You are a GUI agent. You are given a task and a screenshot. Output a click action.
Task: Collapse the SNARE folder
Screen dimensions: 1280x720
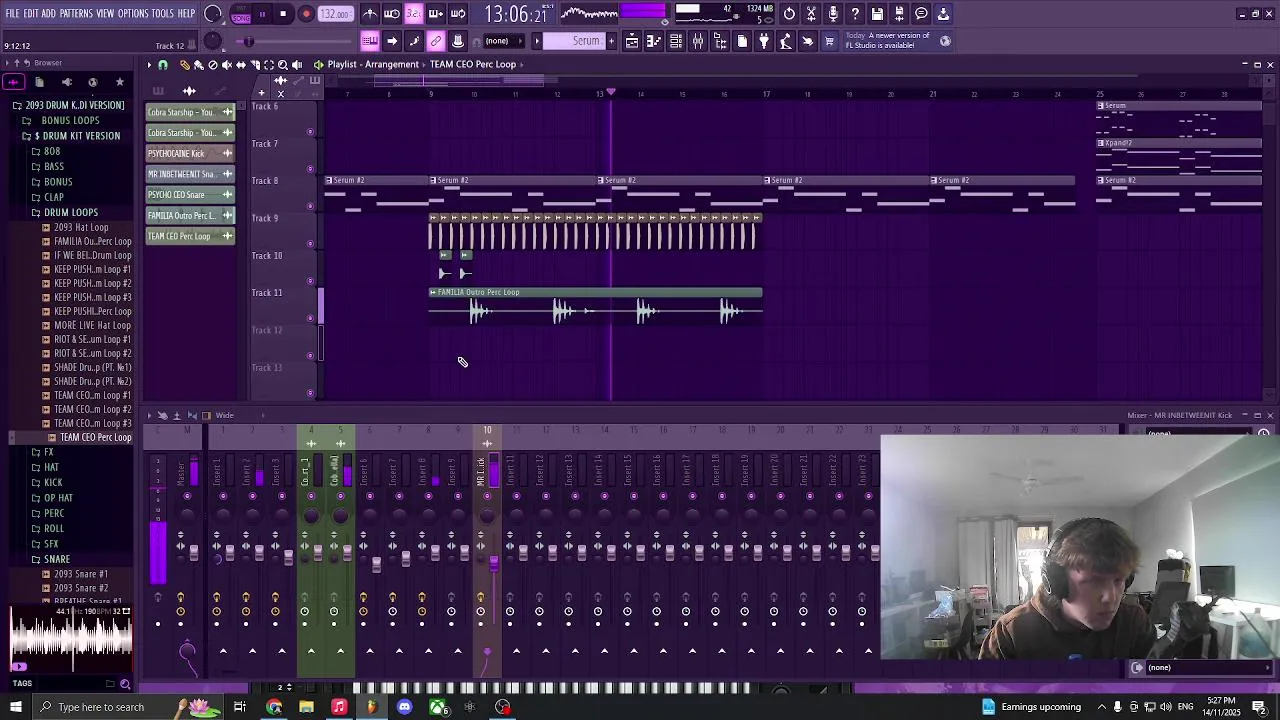tap(57, 559)
